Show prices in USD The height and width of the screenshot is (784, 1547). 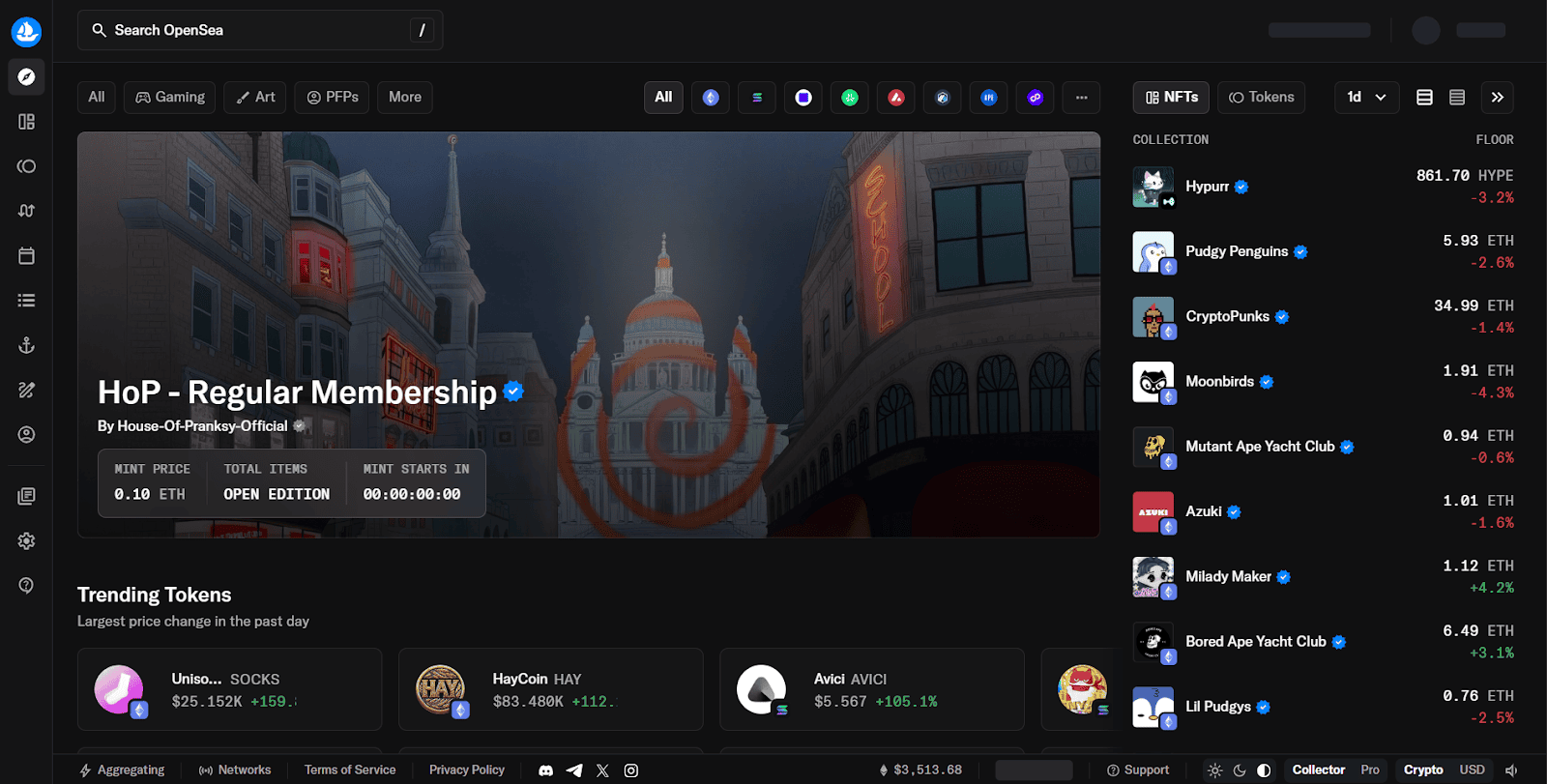click(1472, 770)
